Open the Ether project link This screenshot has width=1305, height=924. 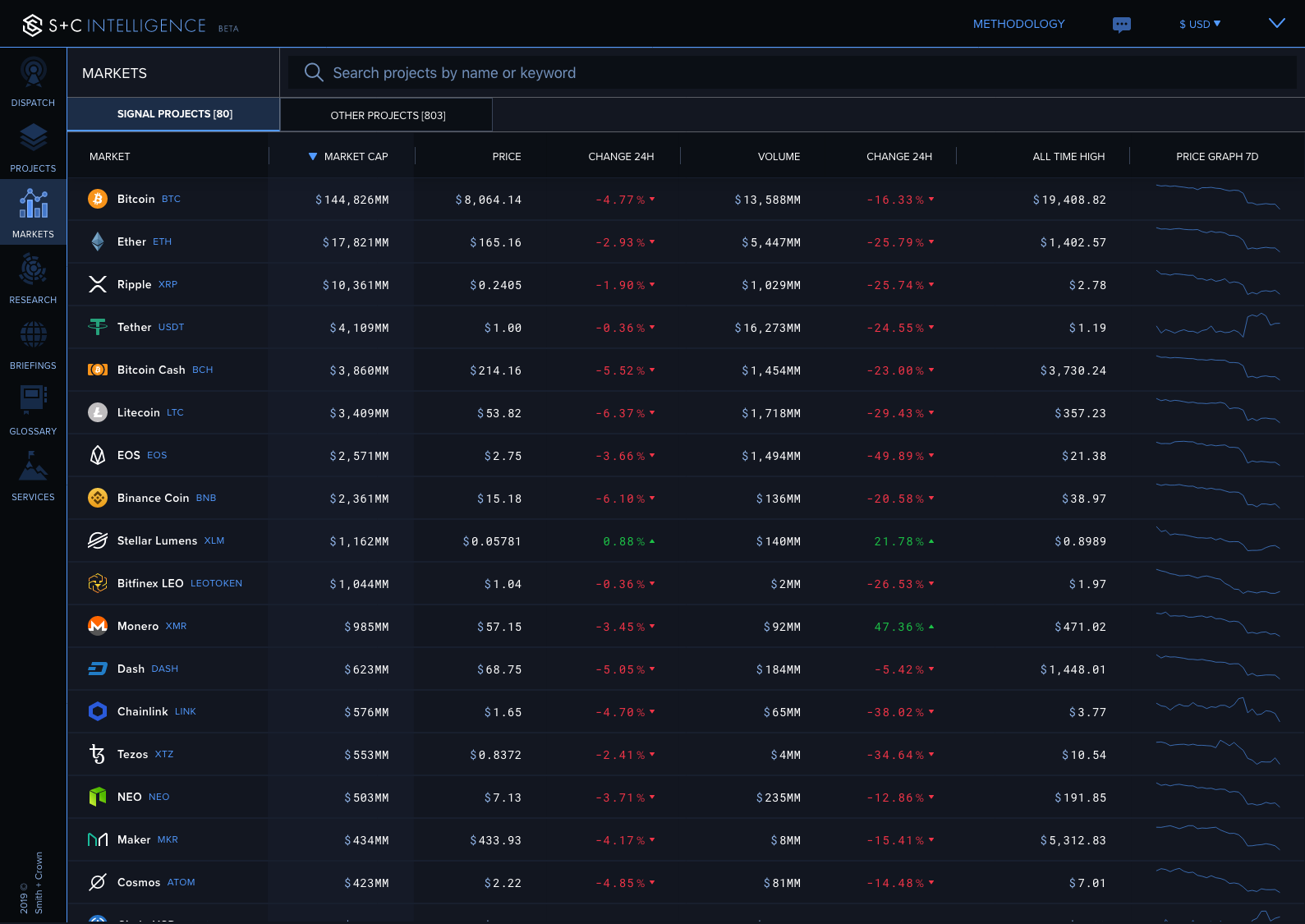(x=131, y=241)
